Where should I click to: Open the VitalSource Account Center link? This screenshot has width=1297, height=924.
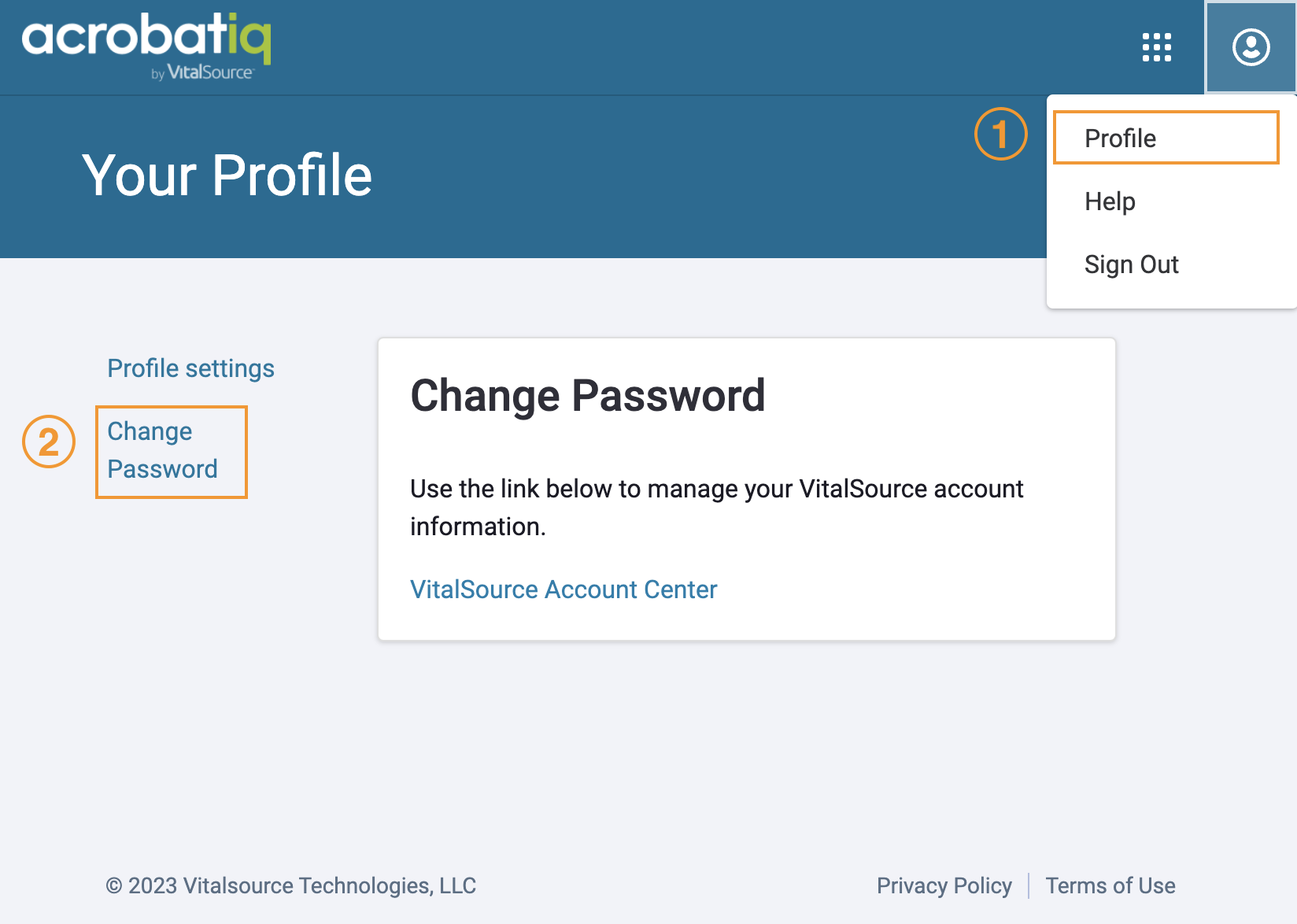[x=564, y=590]
